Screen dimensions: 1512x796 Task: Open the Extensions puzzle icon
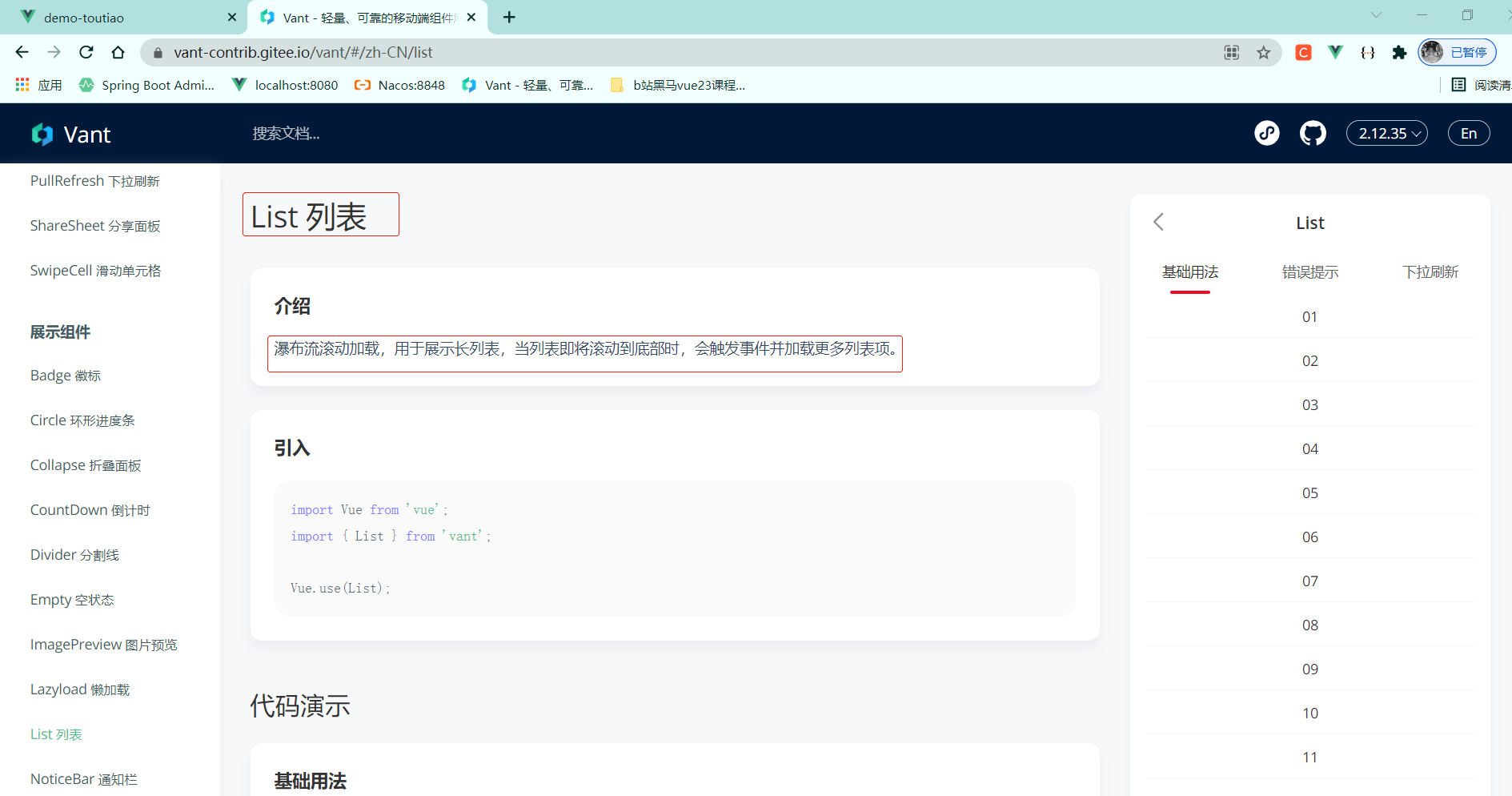[x=1399, y=53]
